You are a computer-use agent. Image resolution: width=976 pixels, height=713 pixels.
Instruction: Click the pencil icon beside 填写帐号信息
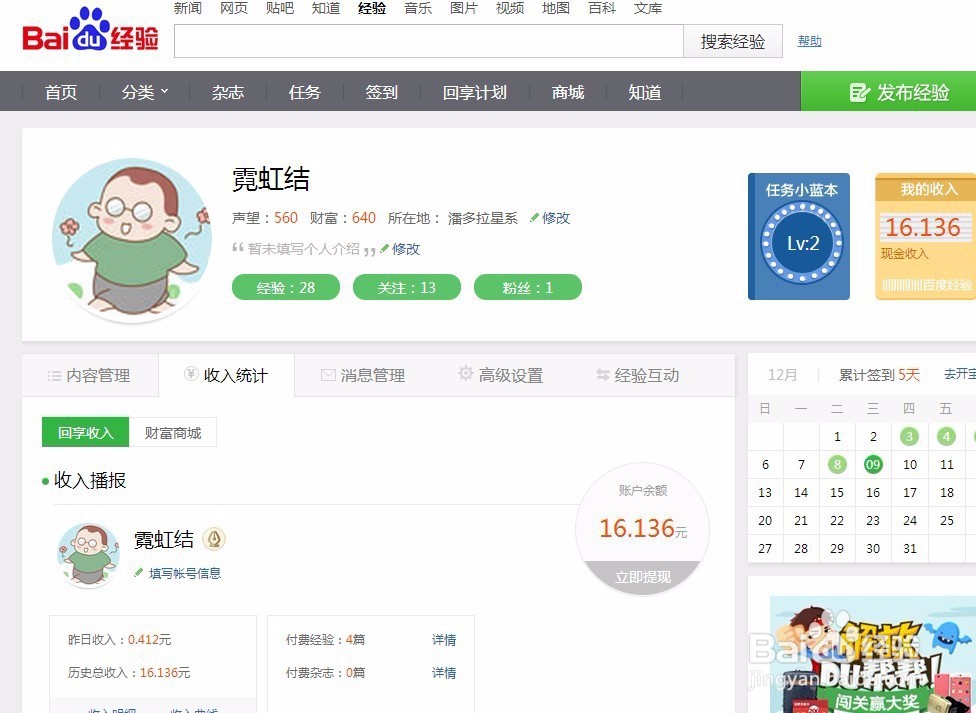point(138,573)
